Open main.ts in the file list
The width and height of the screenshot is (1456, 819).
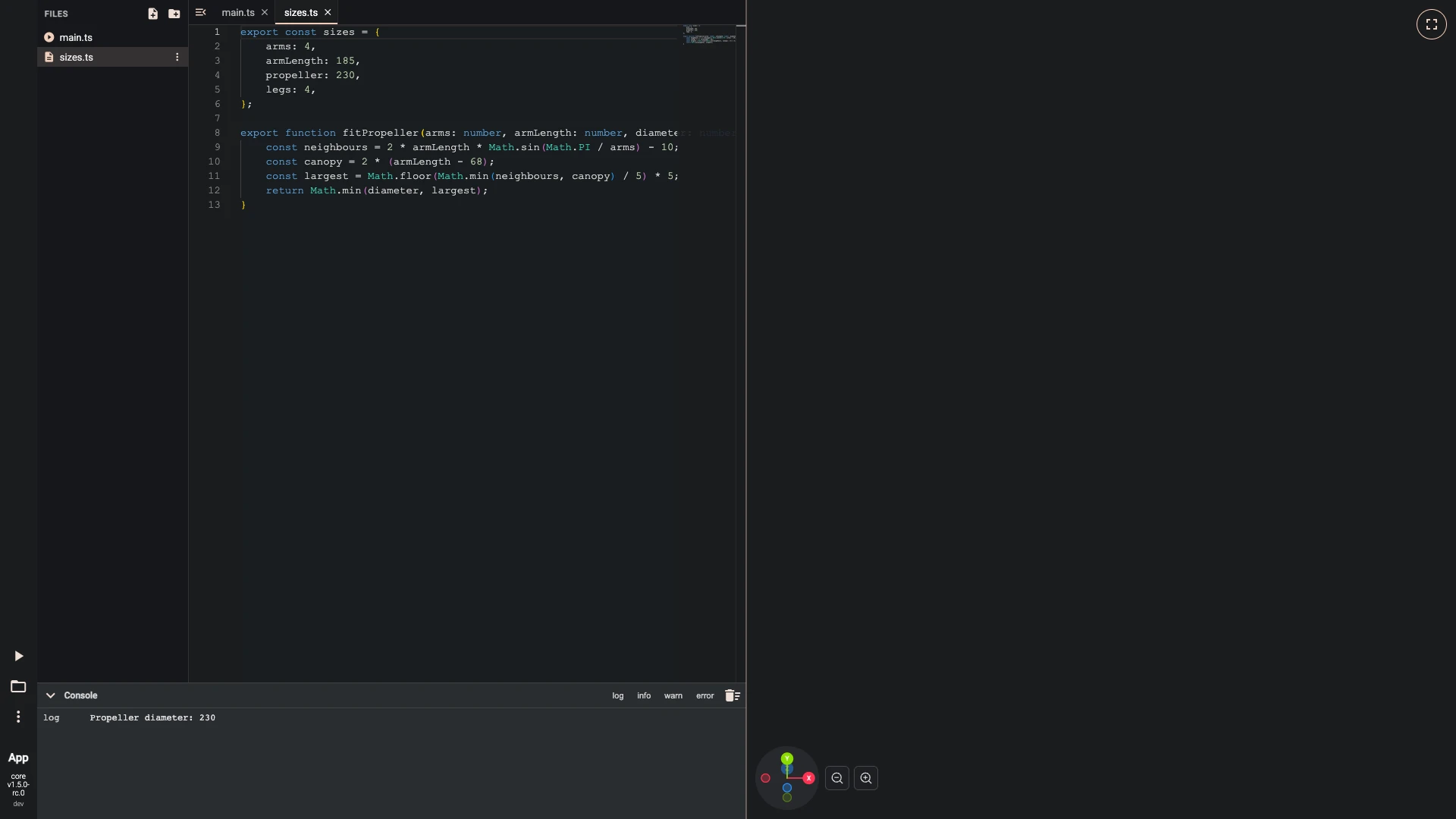112,37
